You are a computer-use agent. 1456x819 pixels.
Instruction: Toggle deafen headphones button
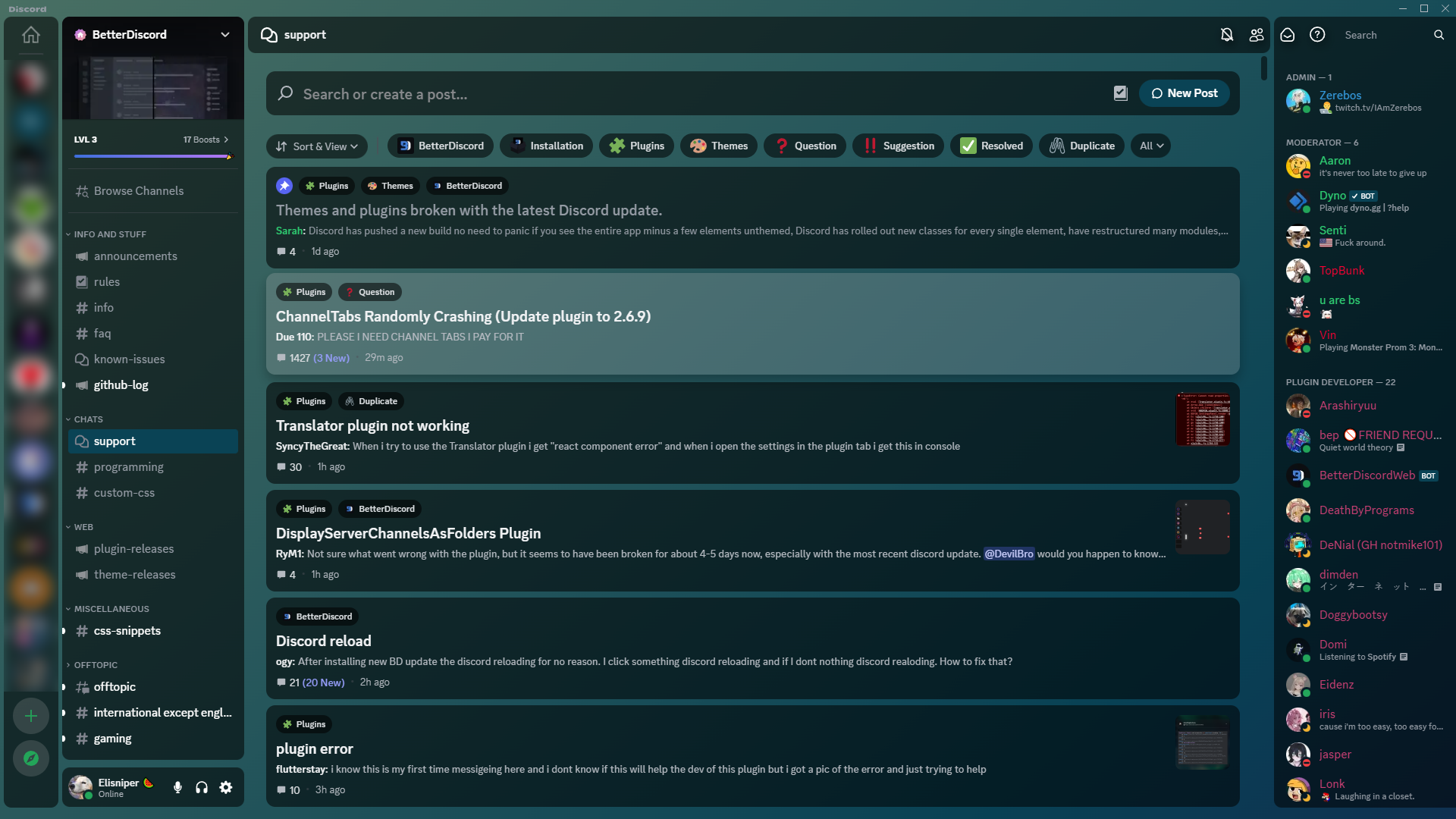[202, 787]
